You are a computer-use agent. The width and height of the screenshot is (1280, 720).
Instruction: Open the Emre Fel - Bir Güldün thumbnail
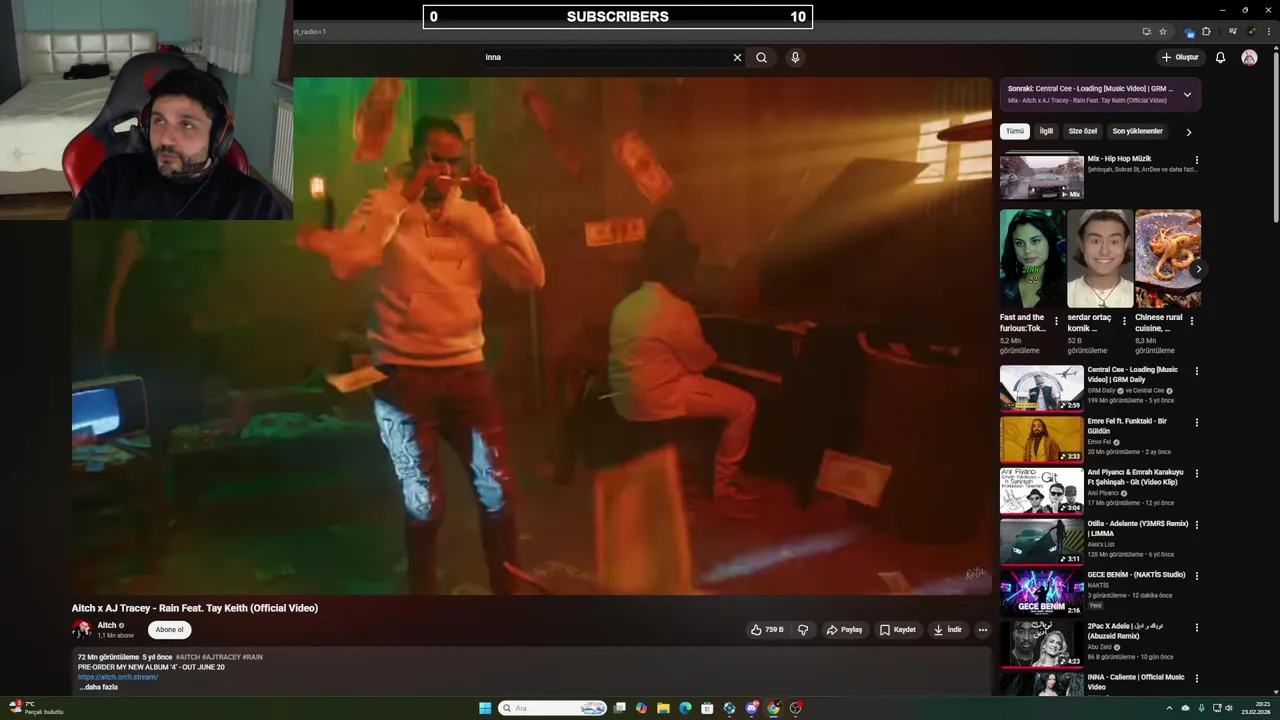[1041, 439]
